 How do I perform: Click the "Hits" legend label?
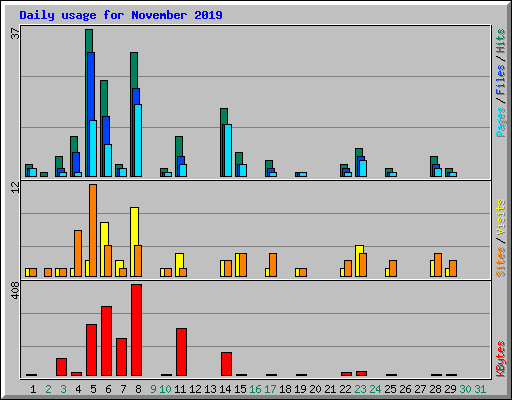(501, 41)
